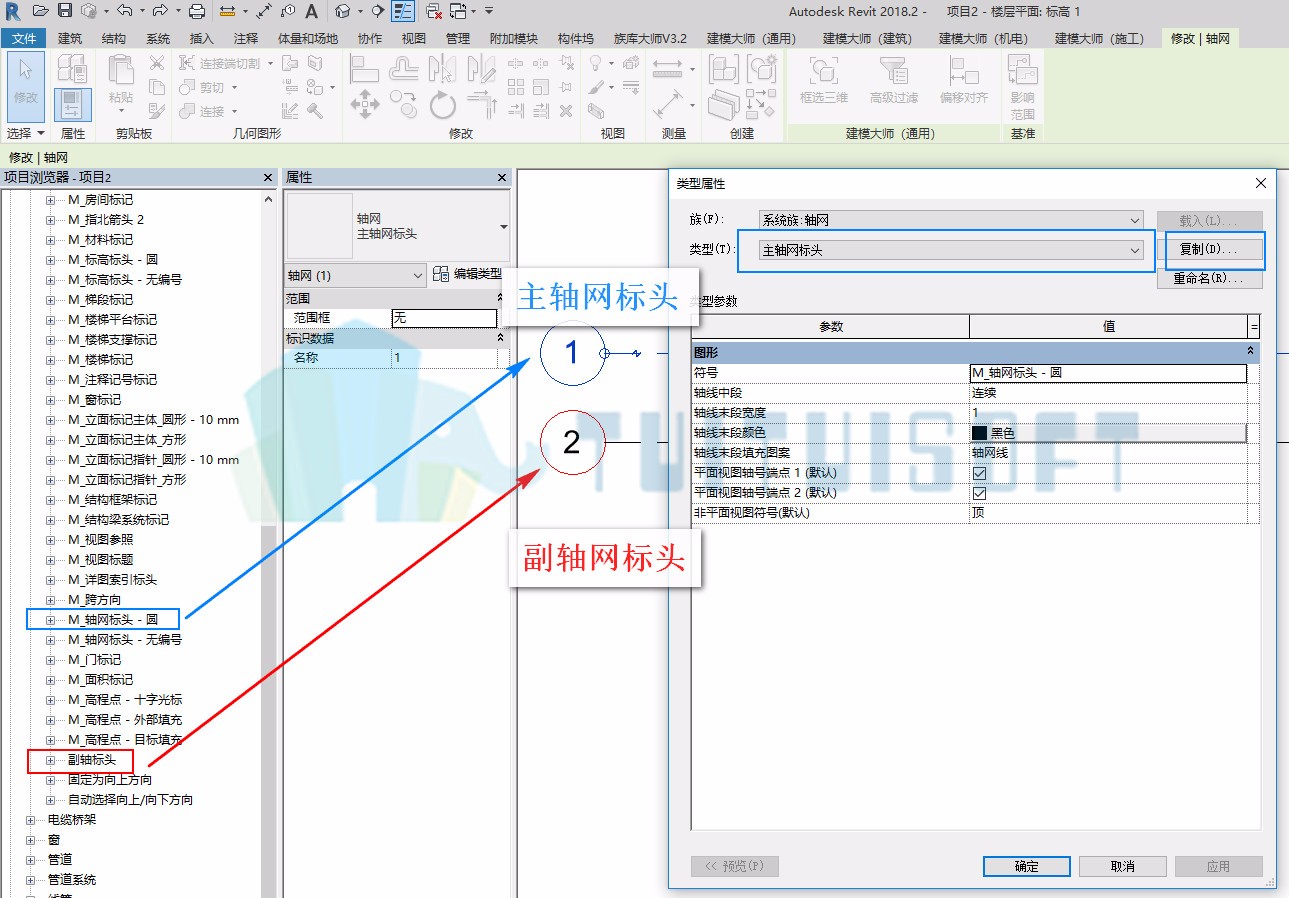
Task: Click the Properties palette icon in ribbon
Action: point(72,105)
